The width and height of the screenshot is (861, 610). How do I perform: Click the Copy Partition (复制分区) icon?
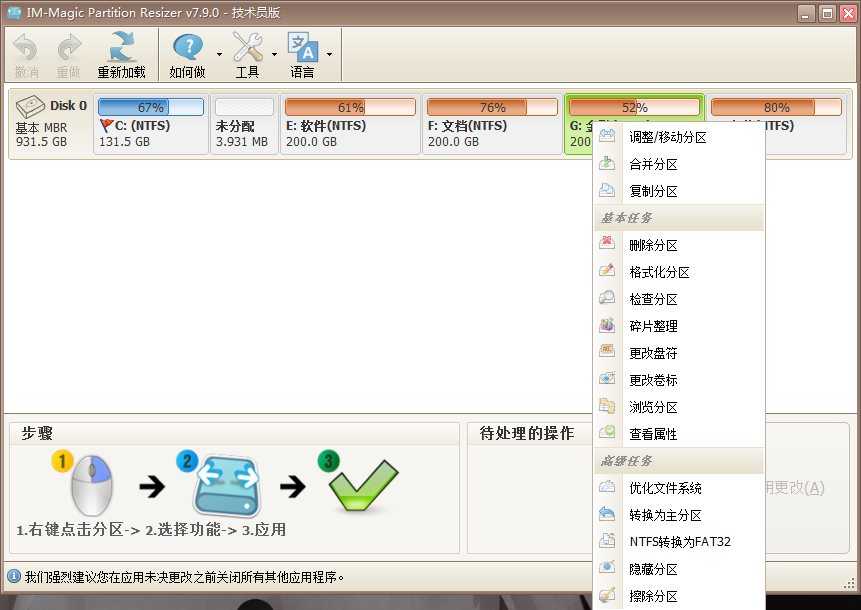[607, 190]
